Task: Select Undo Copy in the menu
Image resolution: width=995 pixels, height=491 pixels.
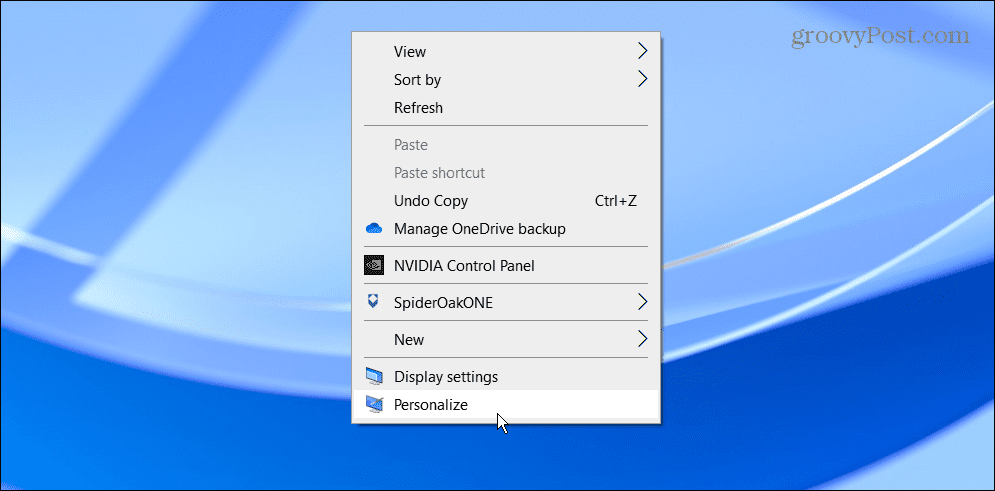Action: point(506,201)
